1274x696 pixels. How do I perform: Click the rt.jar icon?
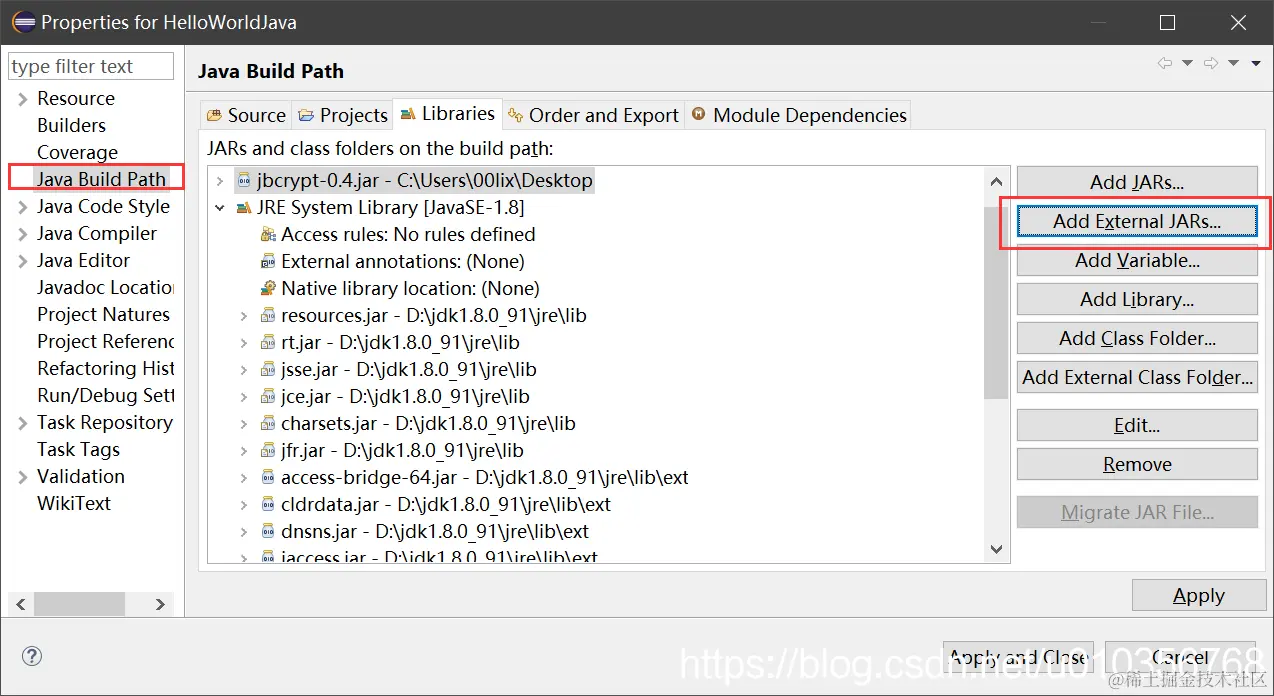[268, 343]
